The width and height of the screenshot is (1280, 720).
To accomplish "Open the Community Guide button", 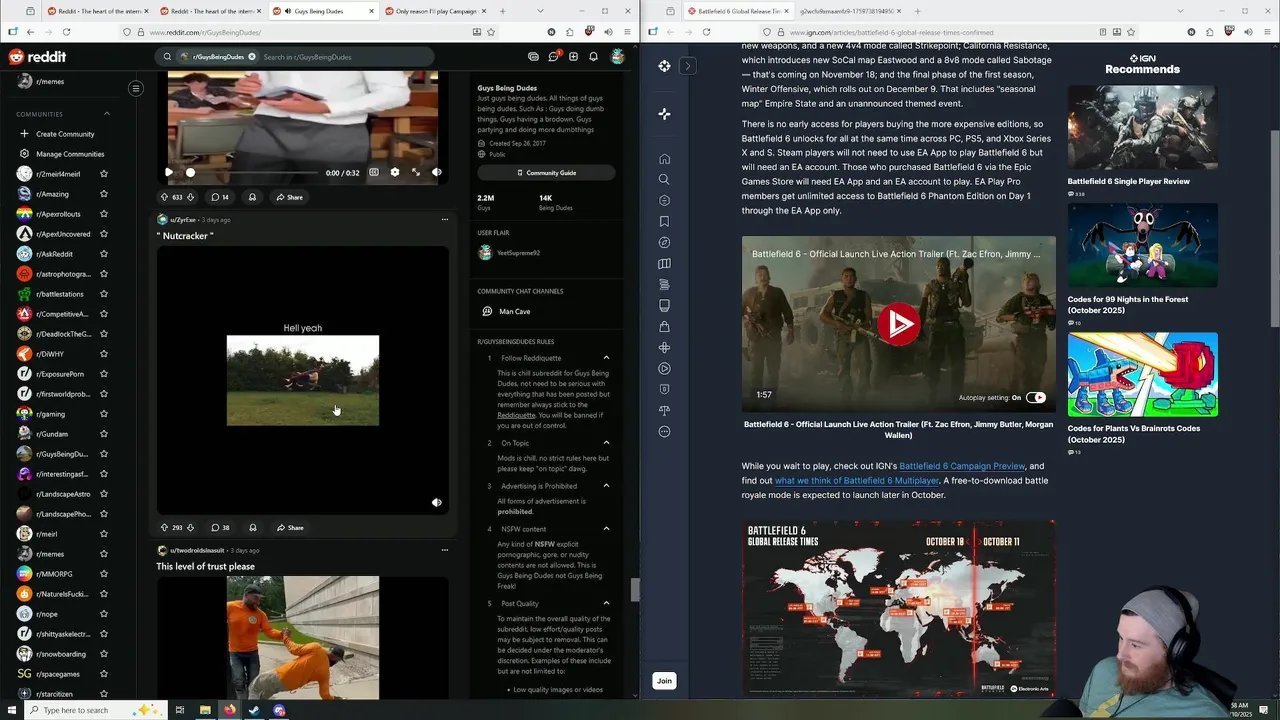I will [546, 173].
